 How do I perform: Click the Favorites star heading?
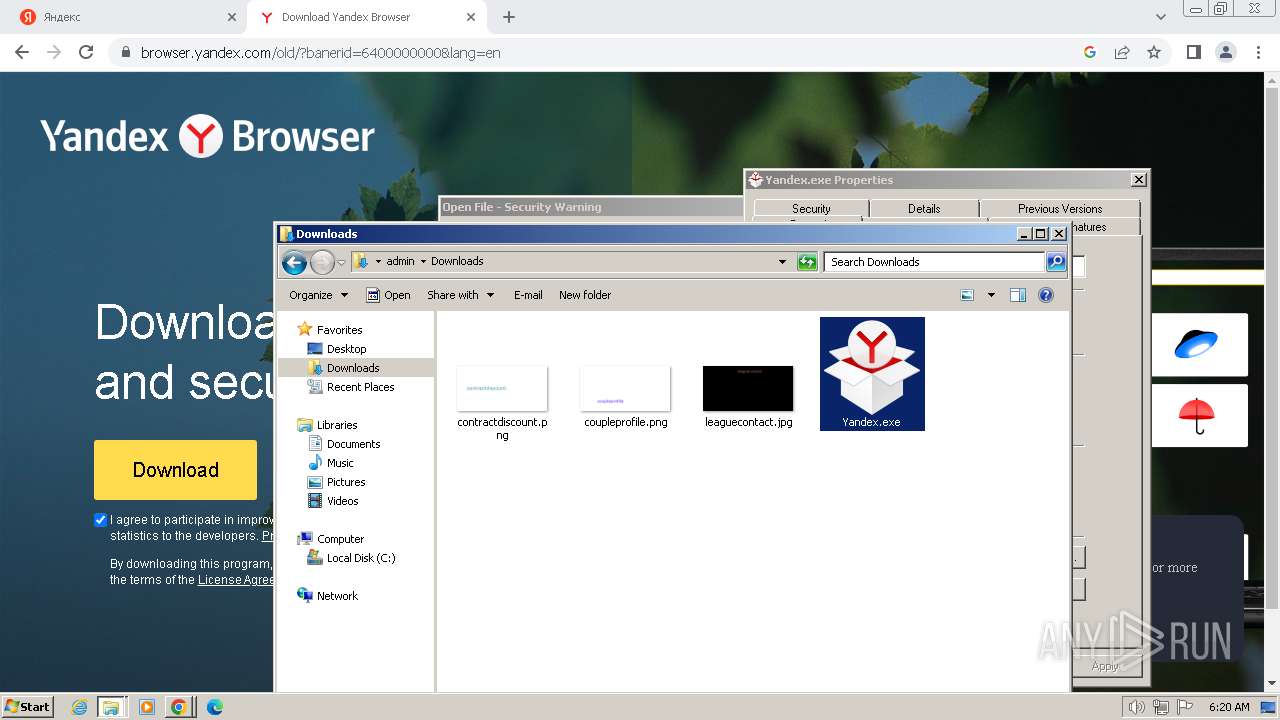click(339, 330)
